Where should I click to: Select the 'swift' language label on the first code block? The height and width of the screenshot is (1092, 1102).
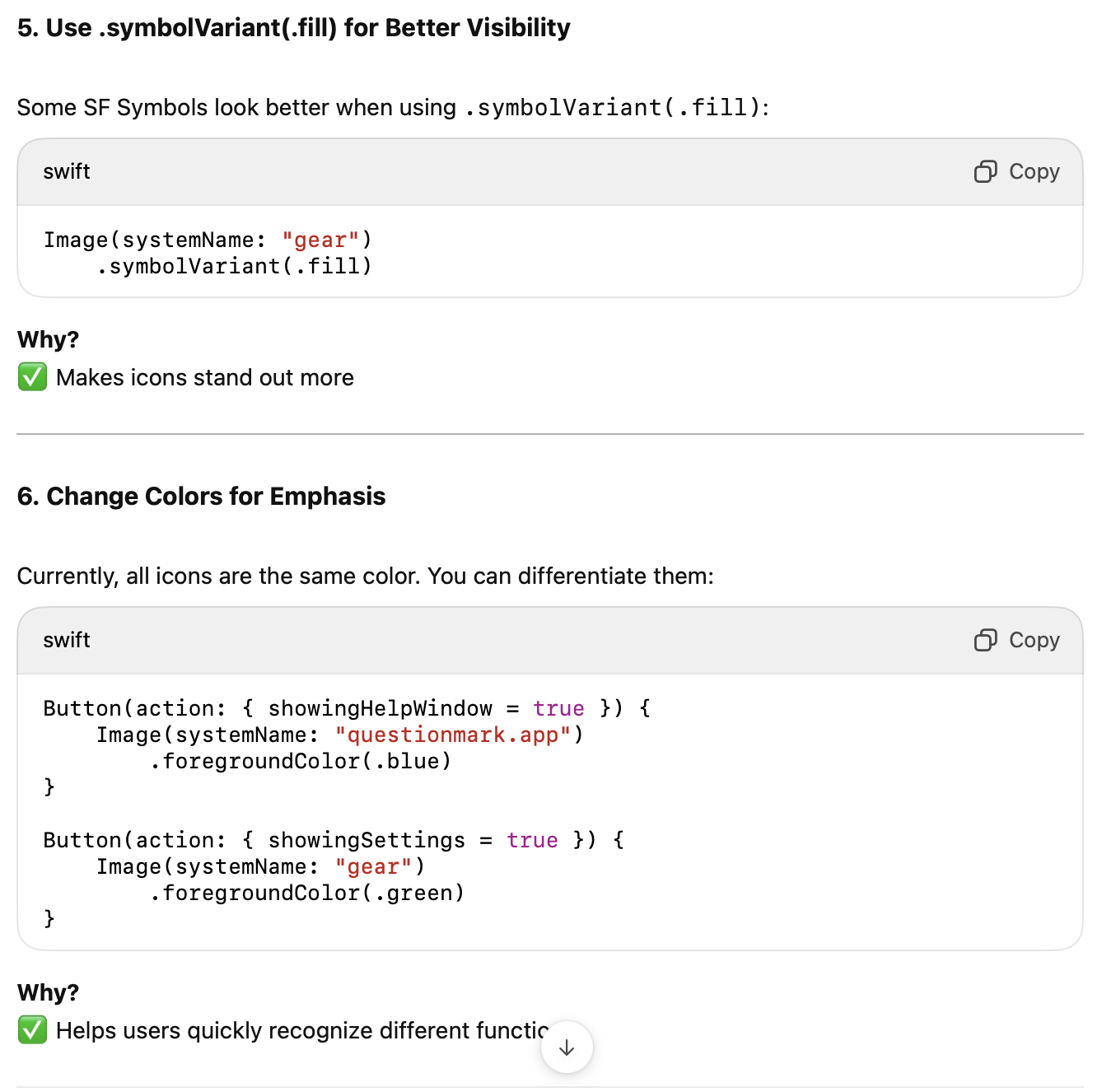(66, 171)
